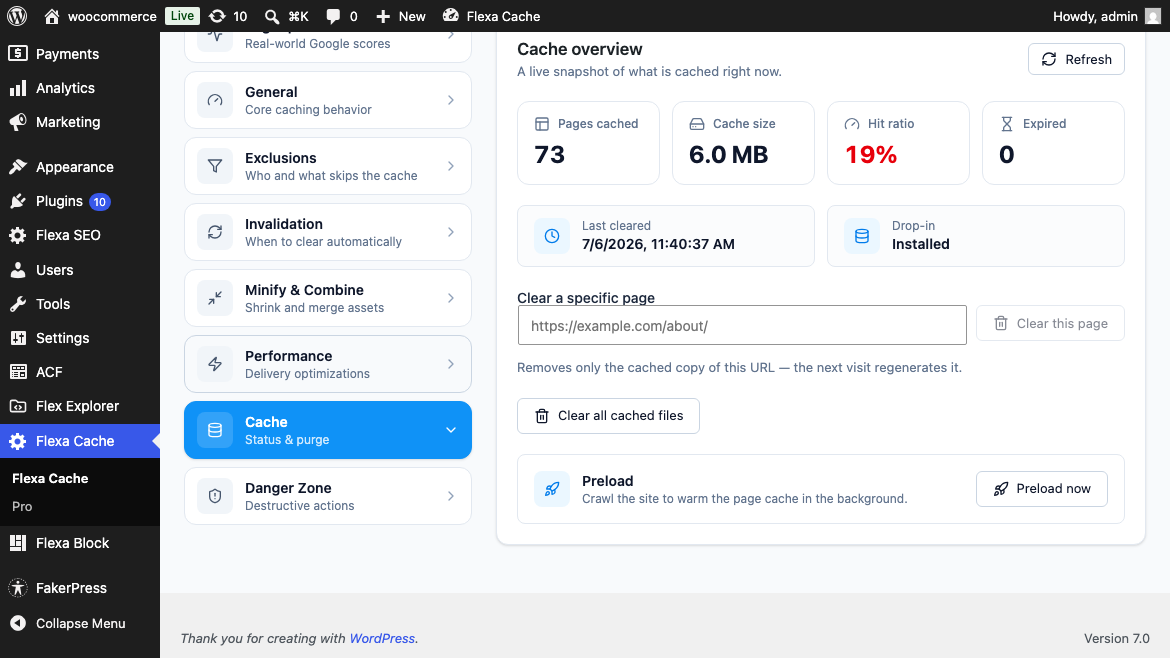Click the Cache size 6.0 MB value
This screenshot has height=658, width=1170.
point(728,154)
